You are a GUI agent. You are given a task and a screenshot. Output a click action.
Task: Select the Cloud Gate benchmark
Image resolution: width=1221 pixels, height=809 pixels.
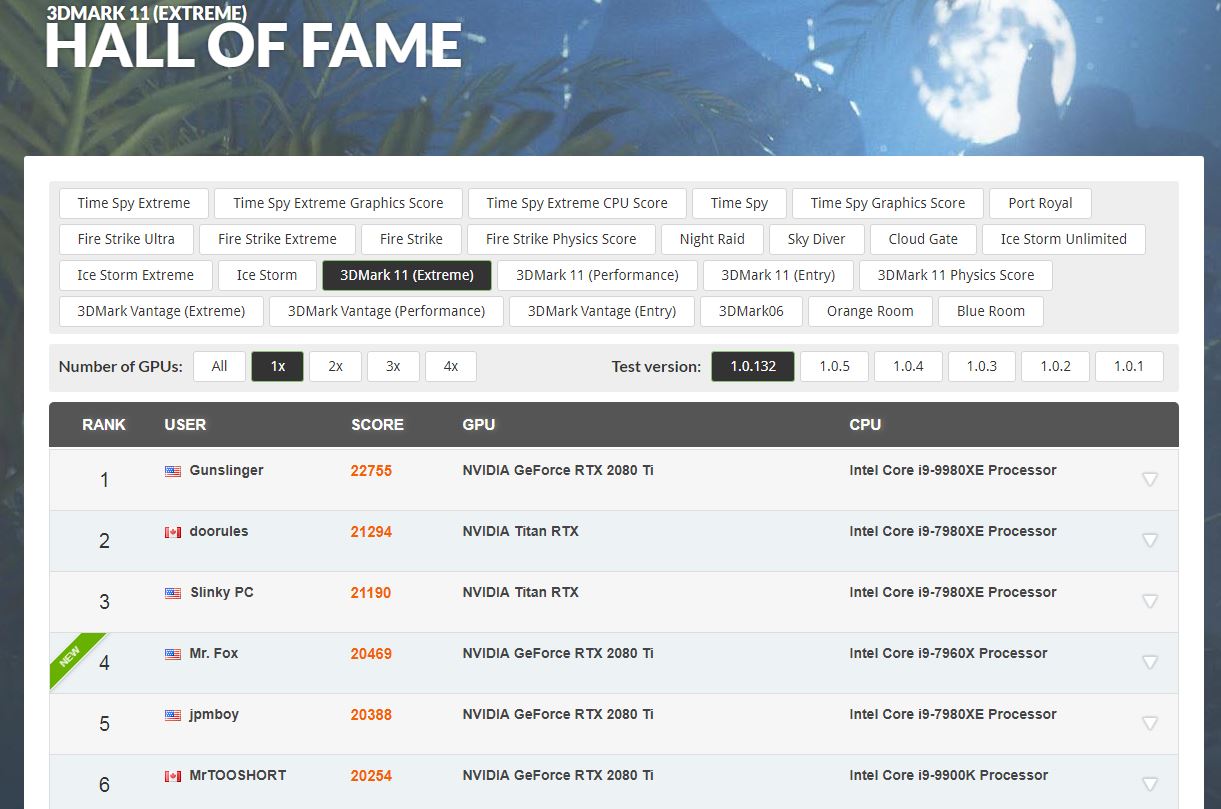pos(923,239)
